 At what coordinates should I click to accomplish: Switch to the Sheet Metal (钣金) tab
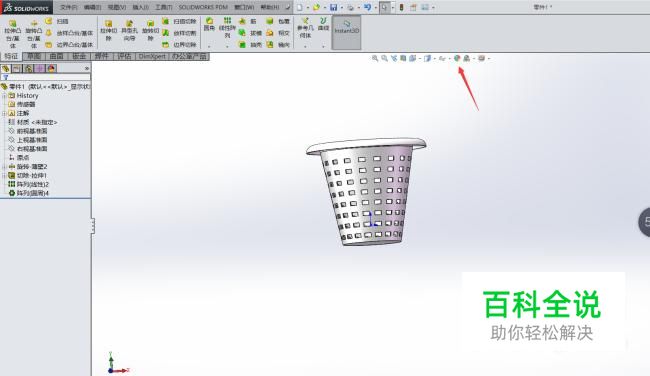(x=79, y=56)
